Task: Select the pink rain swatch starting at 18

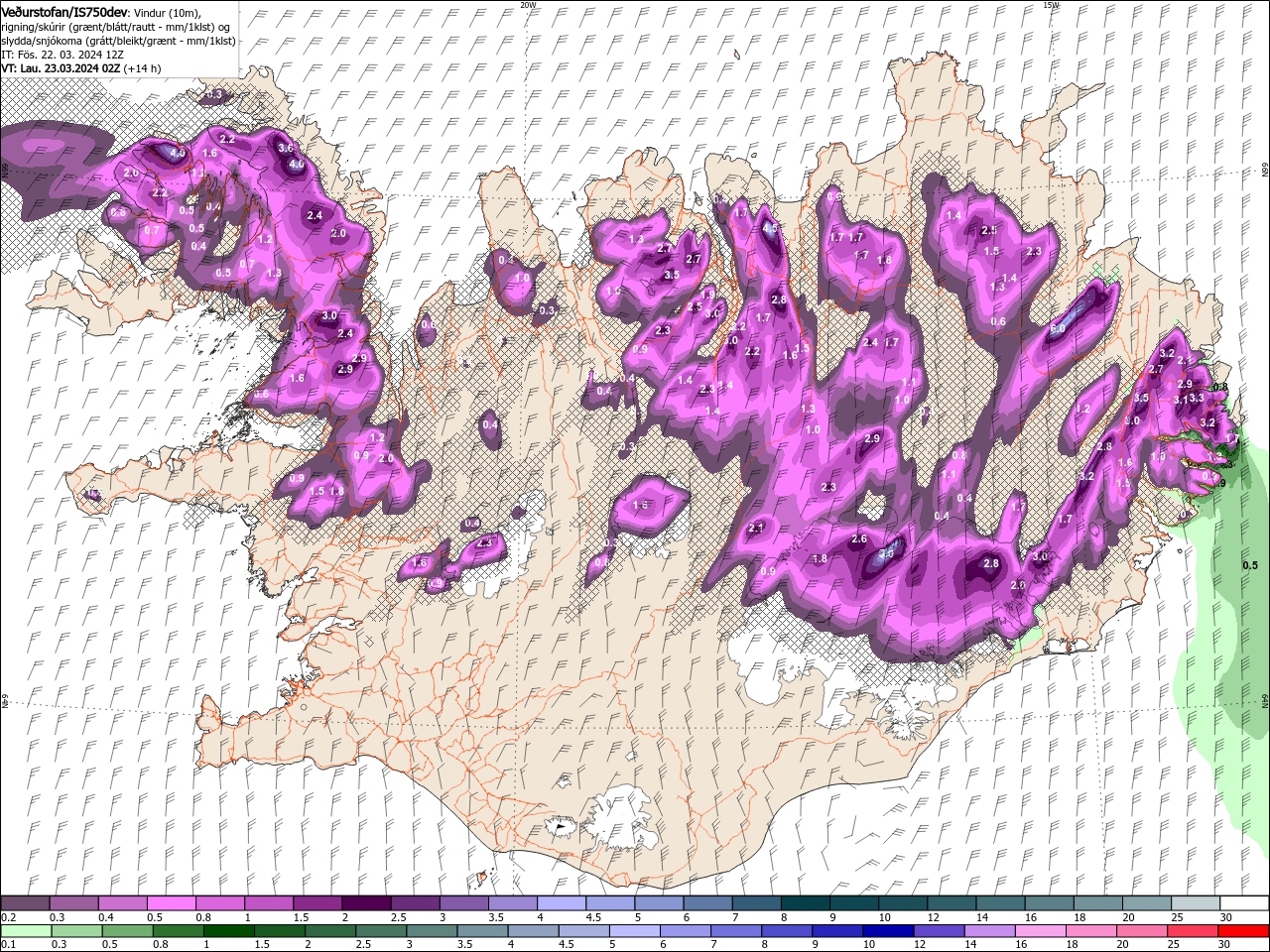Action: coord(1089,930)
